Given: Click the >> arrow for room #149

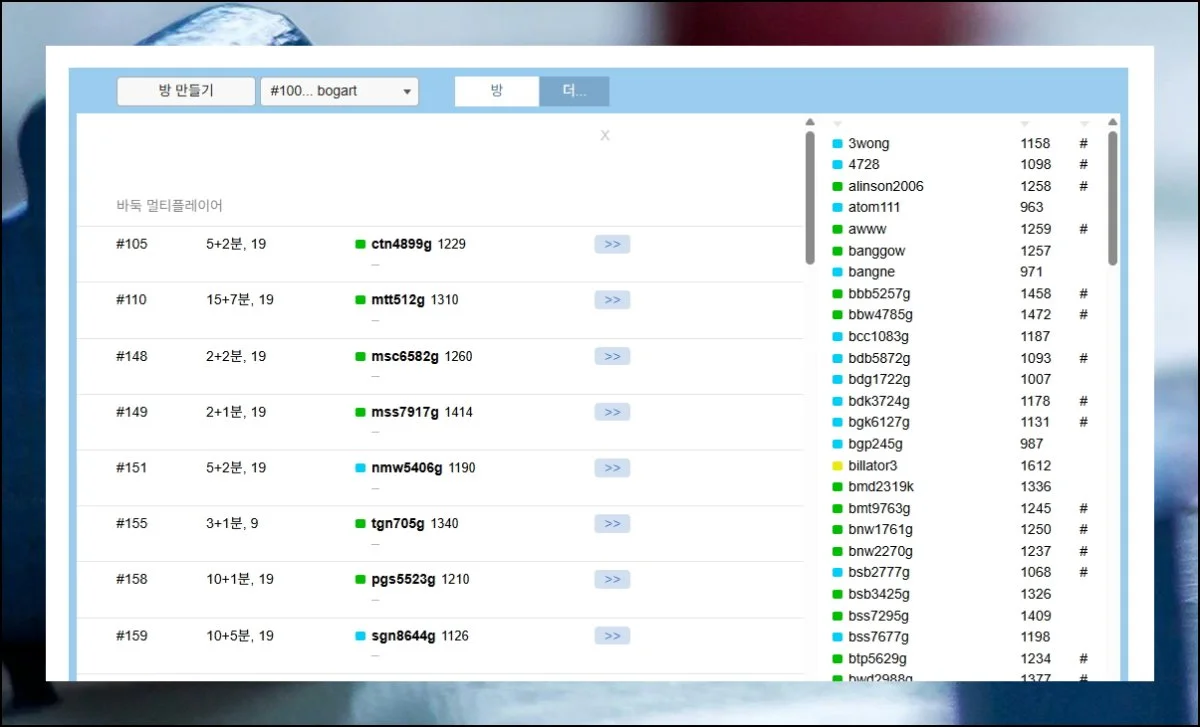Looking at the screenshot, I should click(612, 412).
